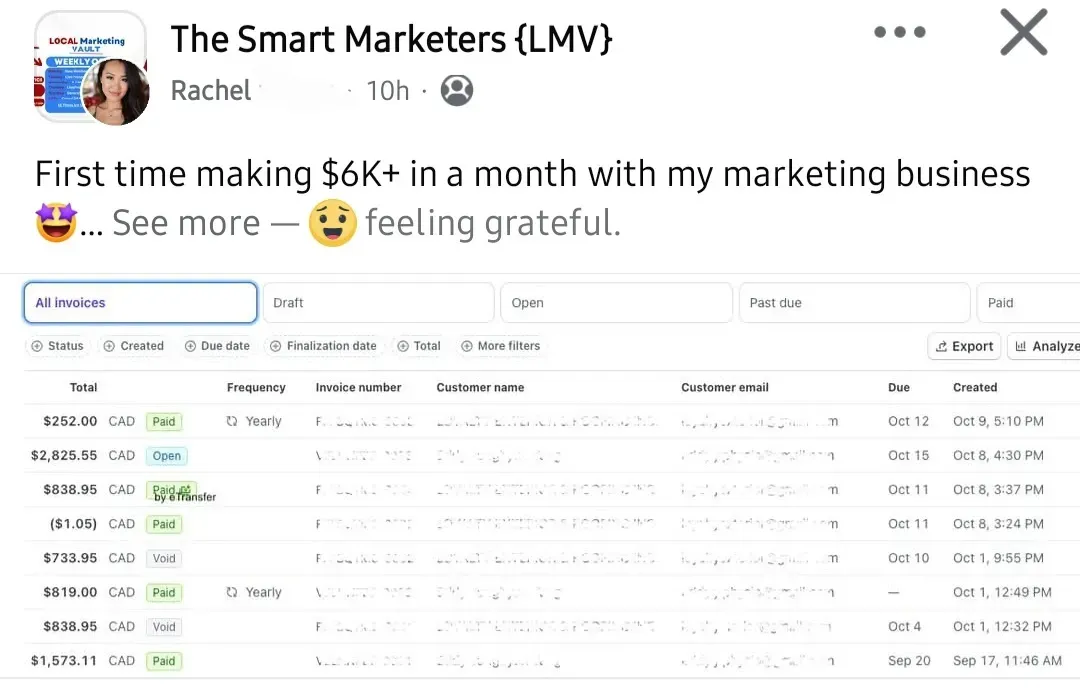Image resolution: width=1080 pixels, height=692 pixels.
Task: Show the Open invoices tab
Action: 616,303
